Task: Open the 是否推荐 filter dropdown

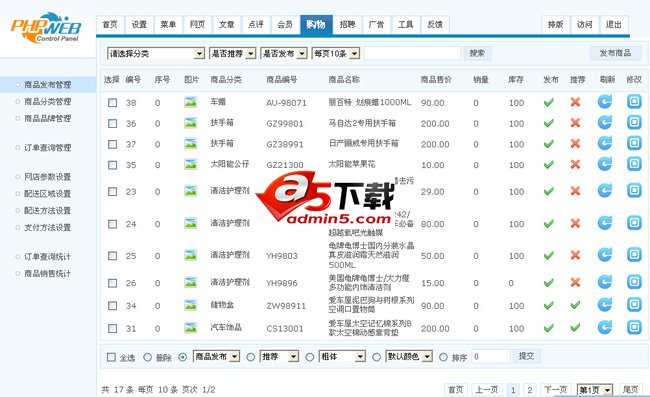Action: [x=233, y=53]
